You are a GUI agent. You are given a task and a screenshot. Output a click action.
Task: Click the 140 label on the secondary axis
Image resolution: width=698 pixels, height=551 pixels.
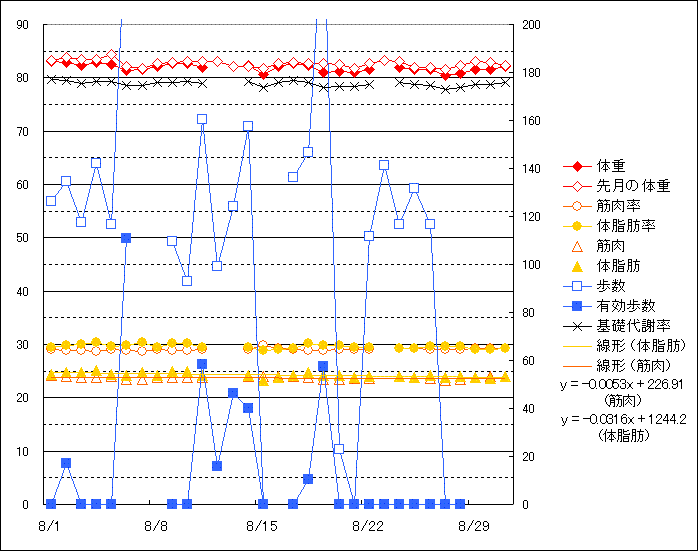point(532,169)
